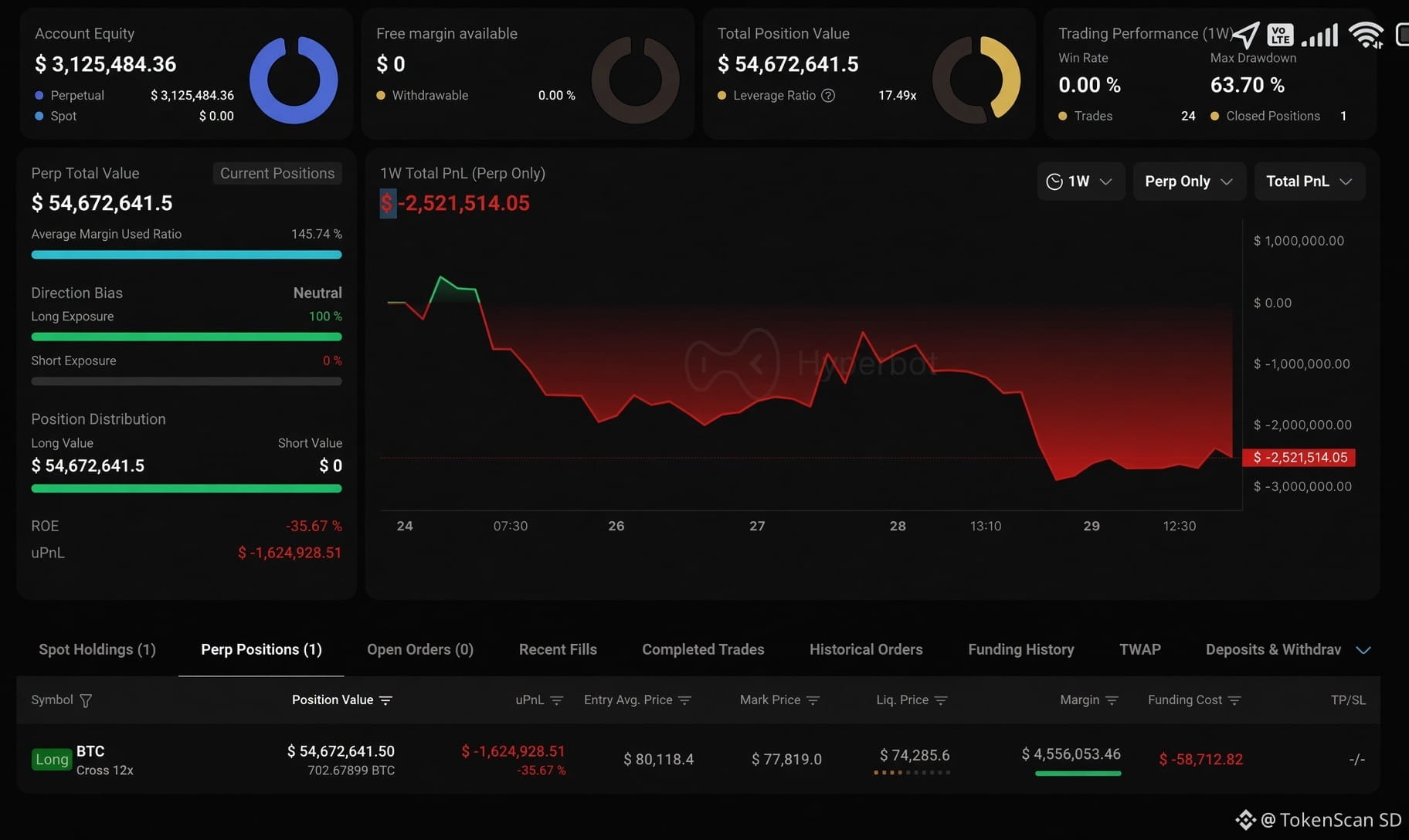
Task: Click the Closed Positions count 1
Action: coord(1343,116)
